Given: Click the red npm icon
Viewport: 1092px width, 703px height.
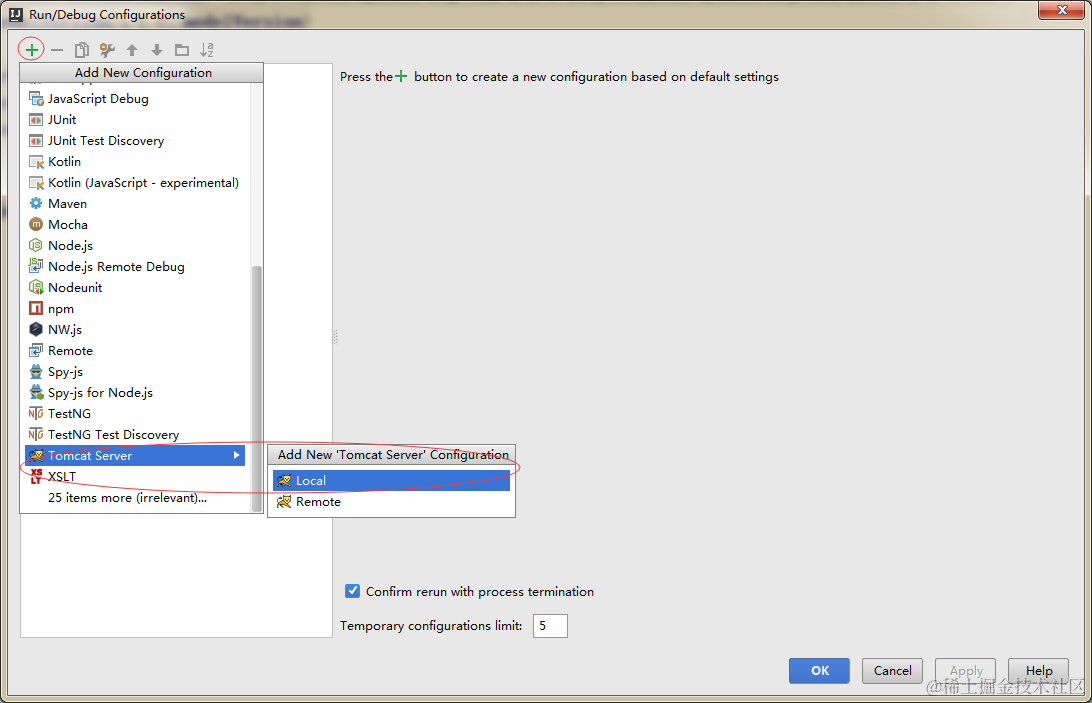Looking at the screenshot, I should (36, 308).
